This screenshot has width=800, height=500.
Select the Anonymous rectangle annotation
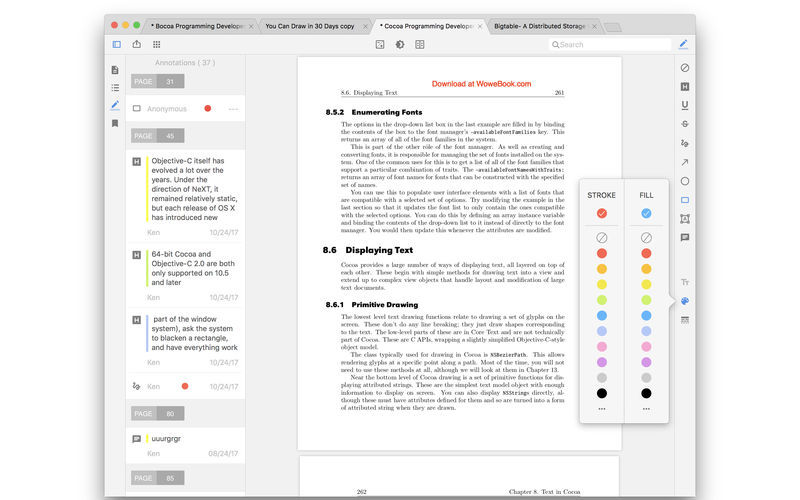point(185,109)
